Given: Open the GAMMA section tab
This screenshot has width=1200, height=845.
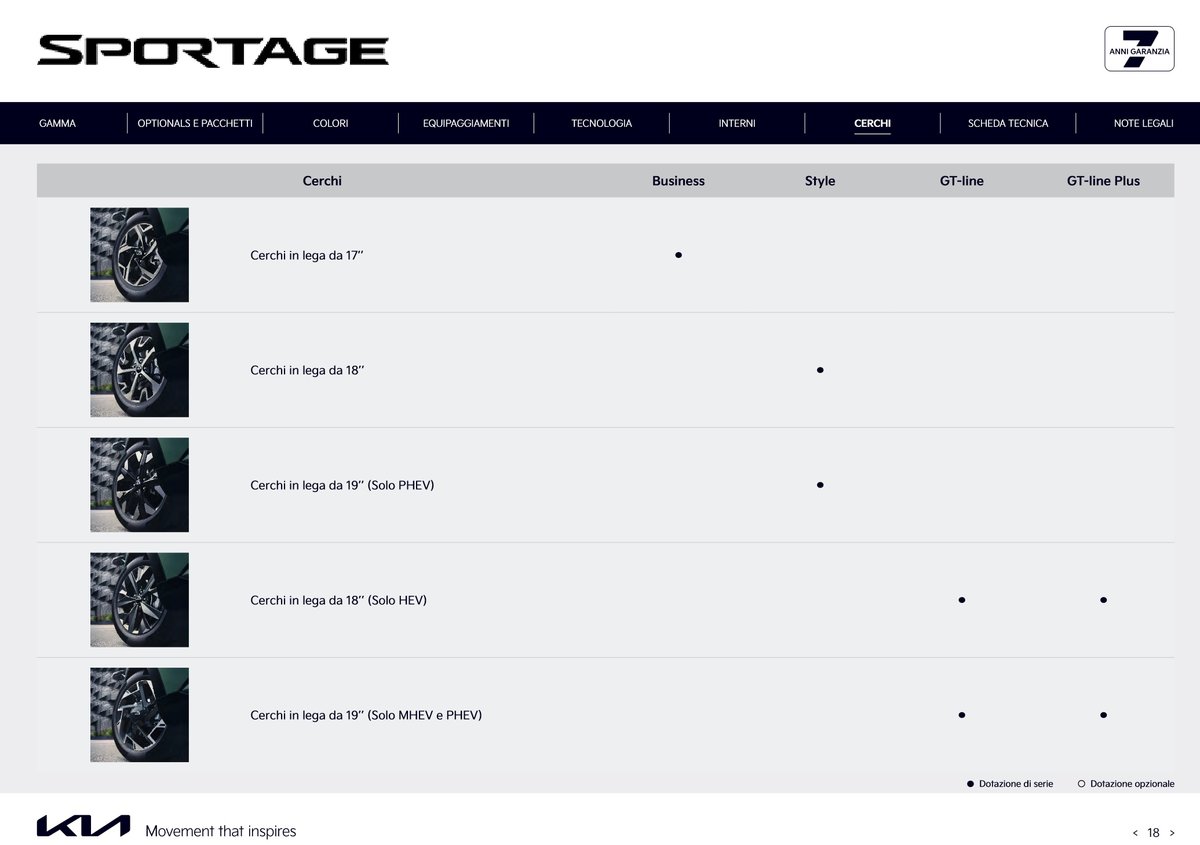Looking at the screenshot, I should click(57, 123).
